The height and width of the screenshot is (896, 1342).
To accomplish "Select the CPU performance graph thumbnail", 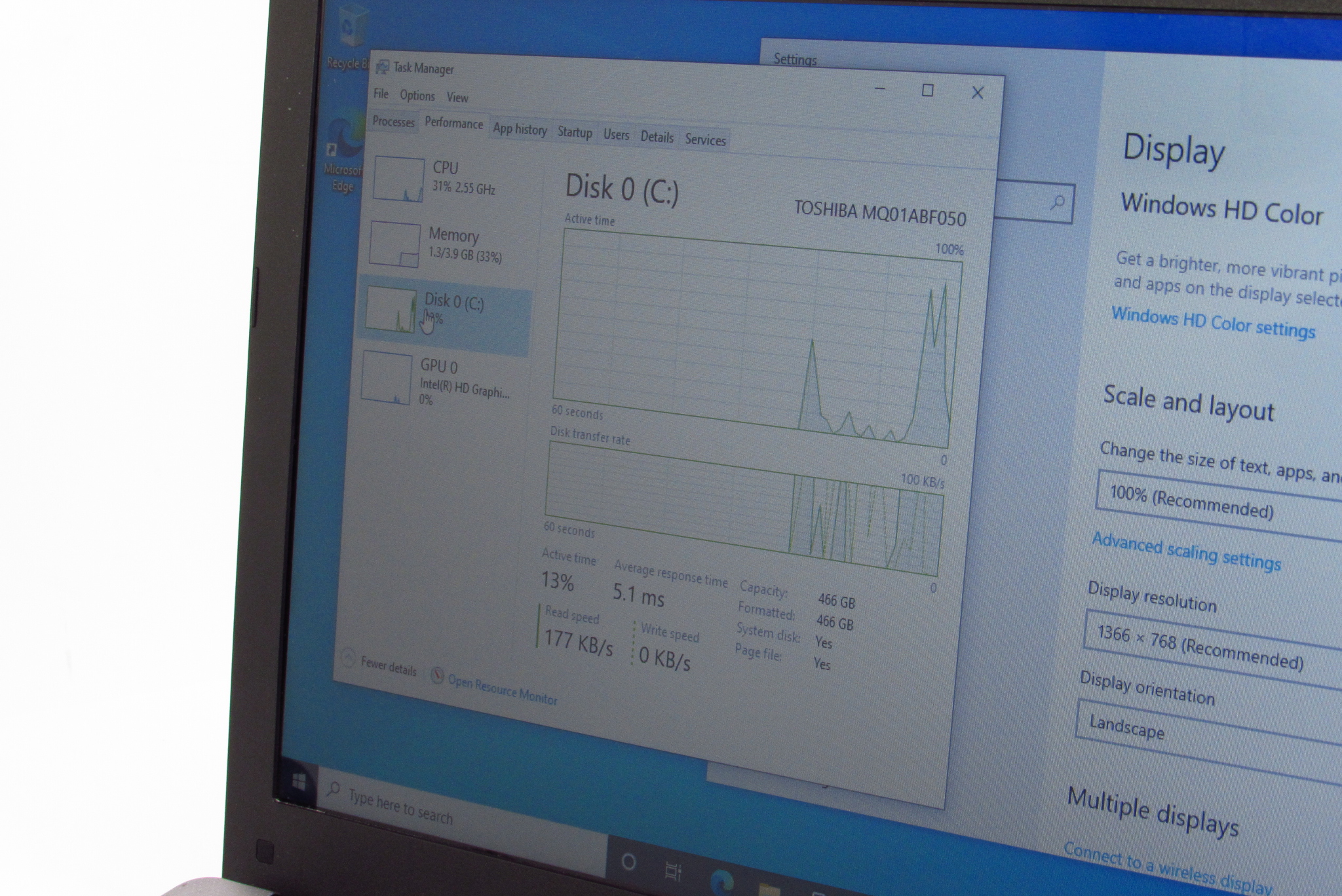I will coord(398,179).
